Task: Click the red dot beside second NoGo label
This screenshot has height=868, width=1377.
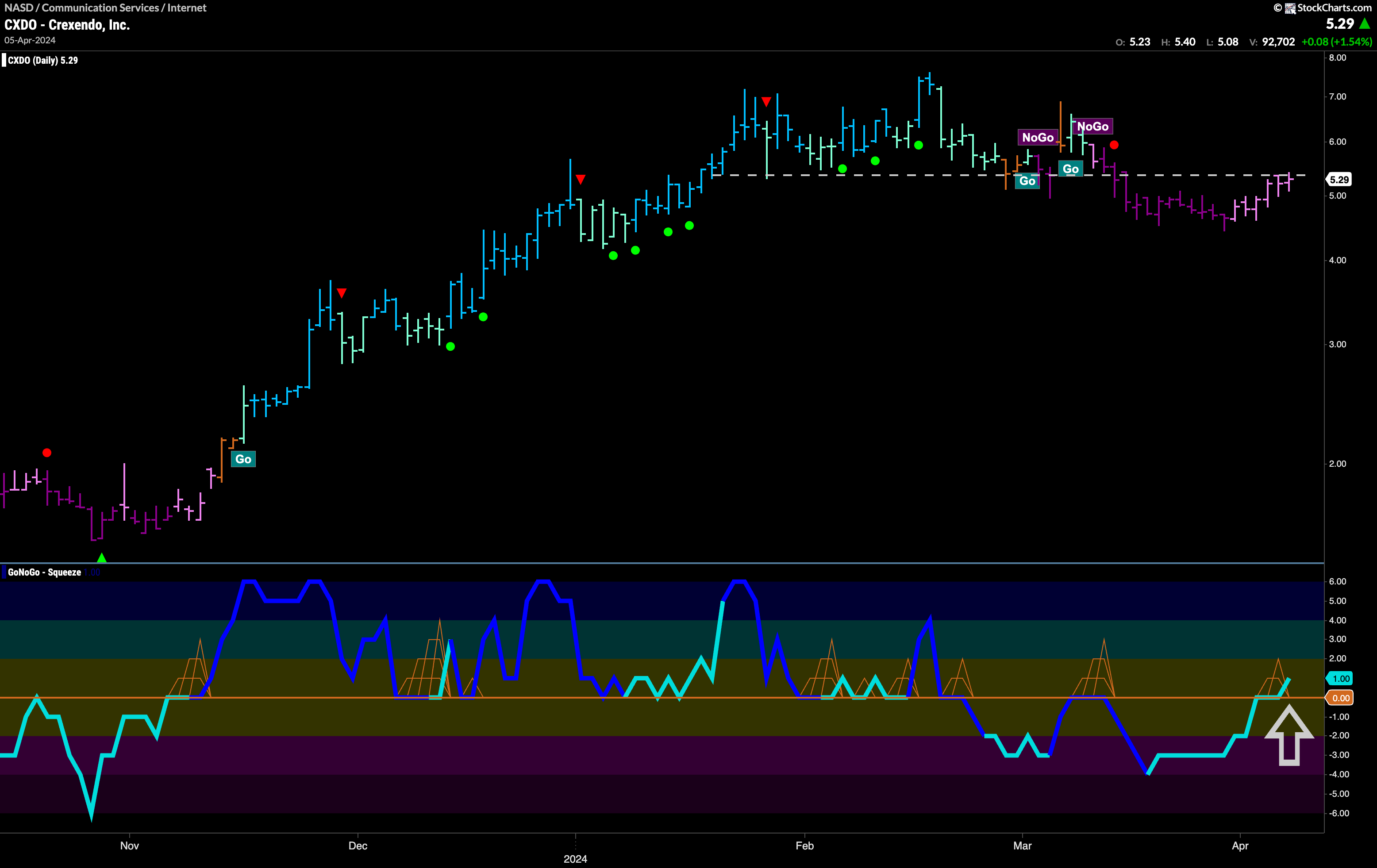Action: (1114, 145)
